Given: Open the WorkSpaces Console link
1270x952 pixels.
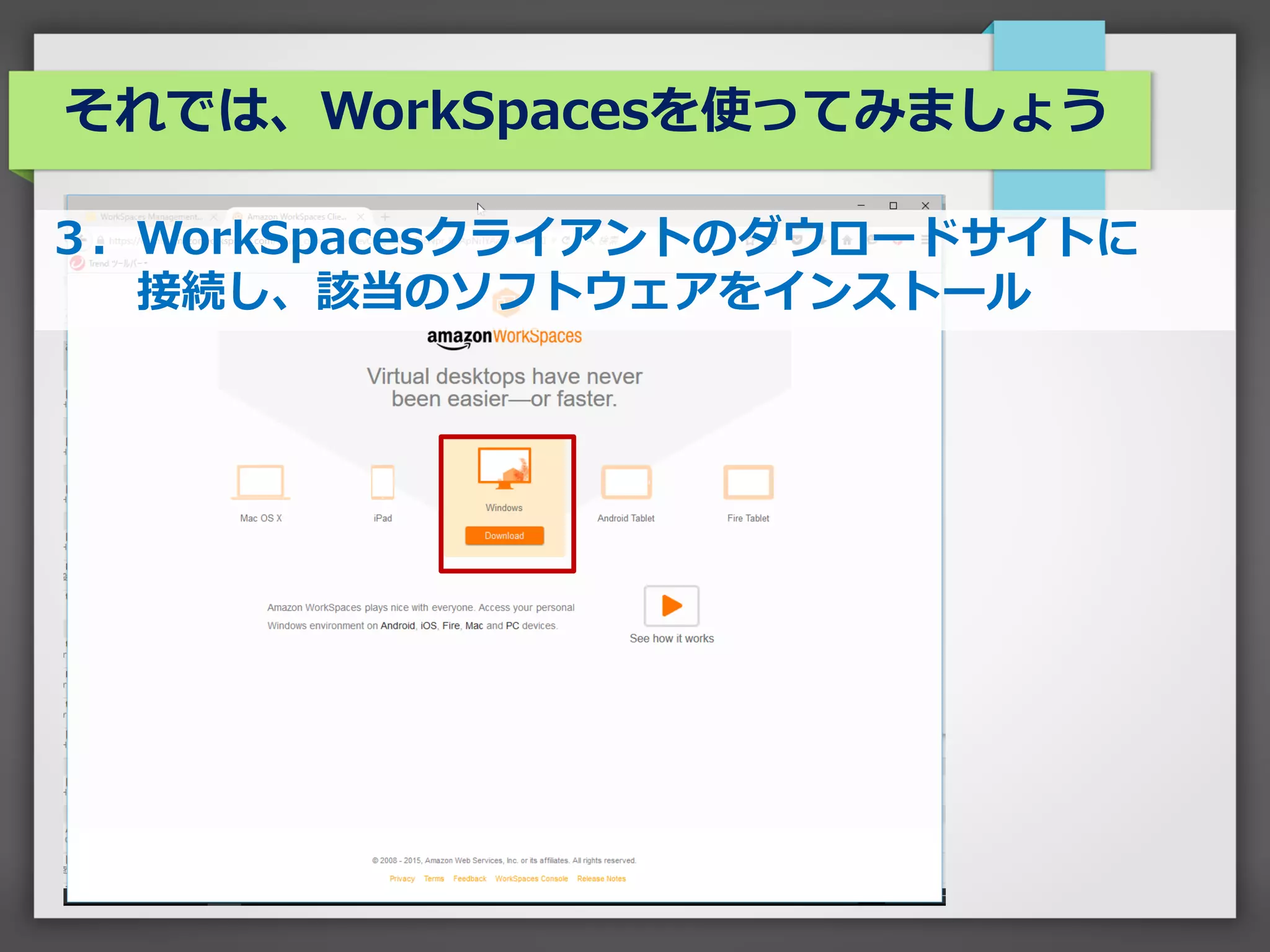Looking at the screenshot, I should (531, 879).
